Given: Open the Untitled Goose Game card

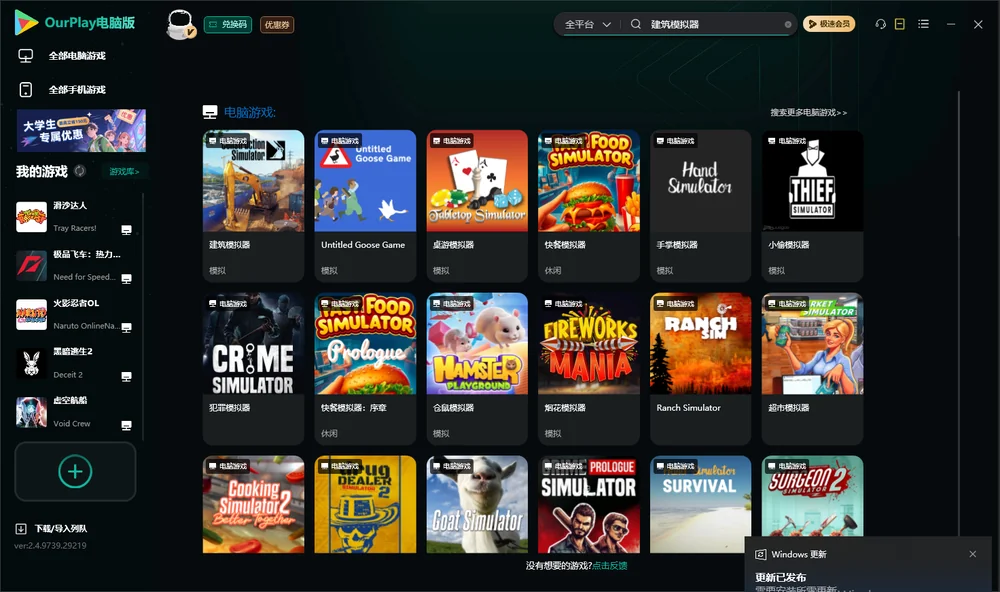Looking at the screenshot, I should coord(365,205).
